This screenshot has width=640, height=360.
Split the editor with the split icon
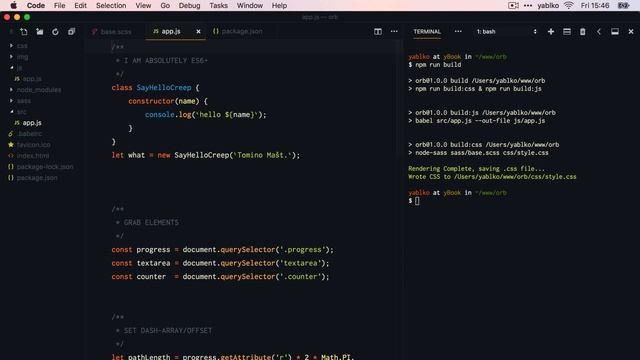click(378, 31)
